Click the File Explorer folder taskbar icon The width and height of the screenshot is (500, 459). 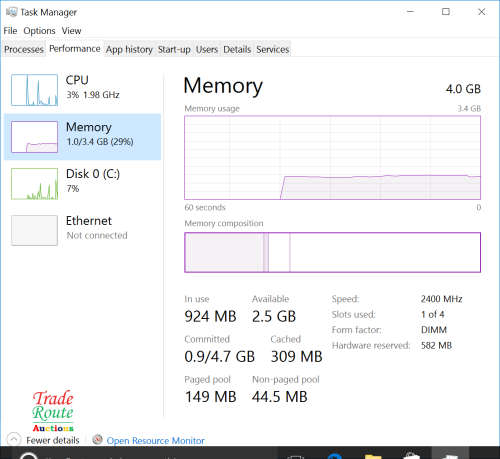point(373,456)
